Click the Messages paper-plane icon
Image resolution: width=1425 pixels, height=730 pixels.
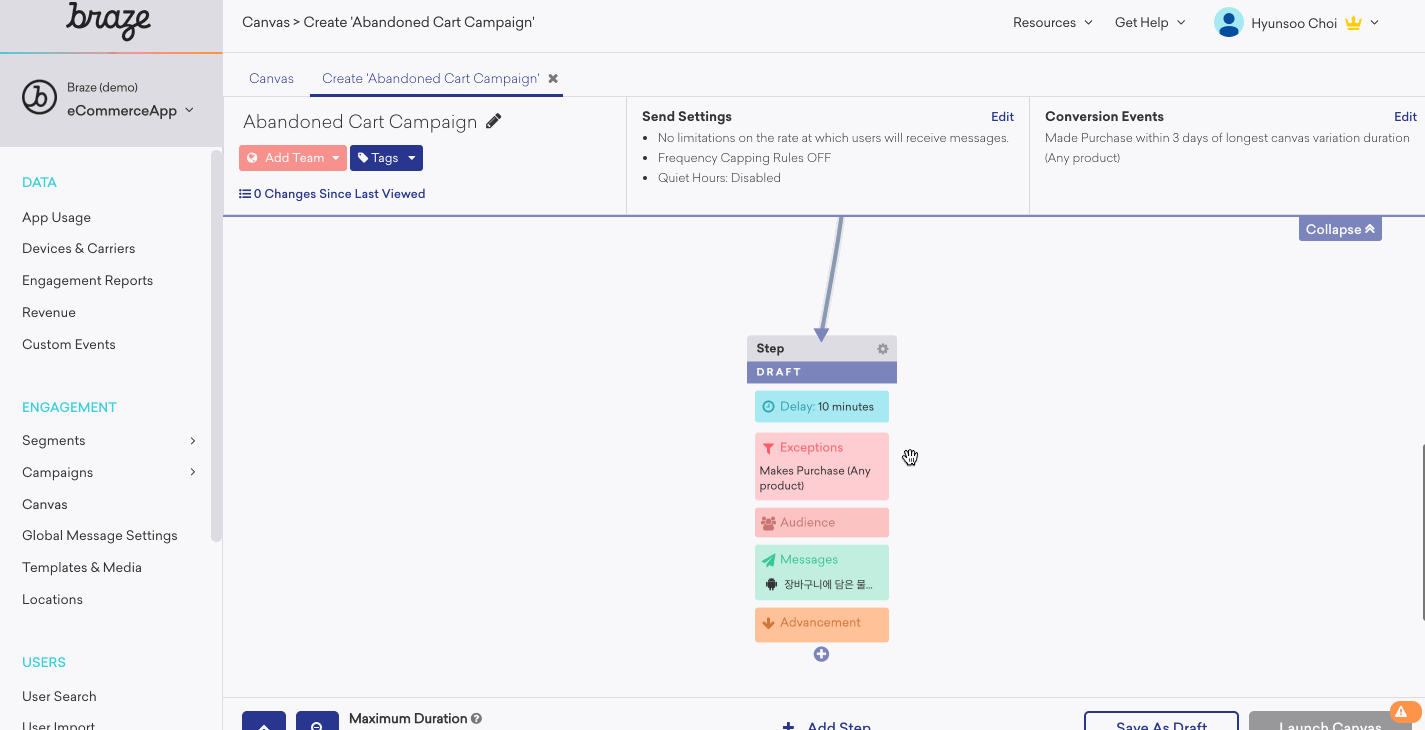[x=768, y=560]
